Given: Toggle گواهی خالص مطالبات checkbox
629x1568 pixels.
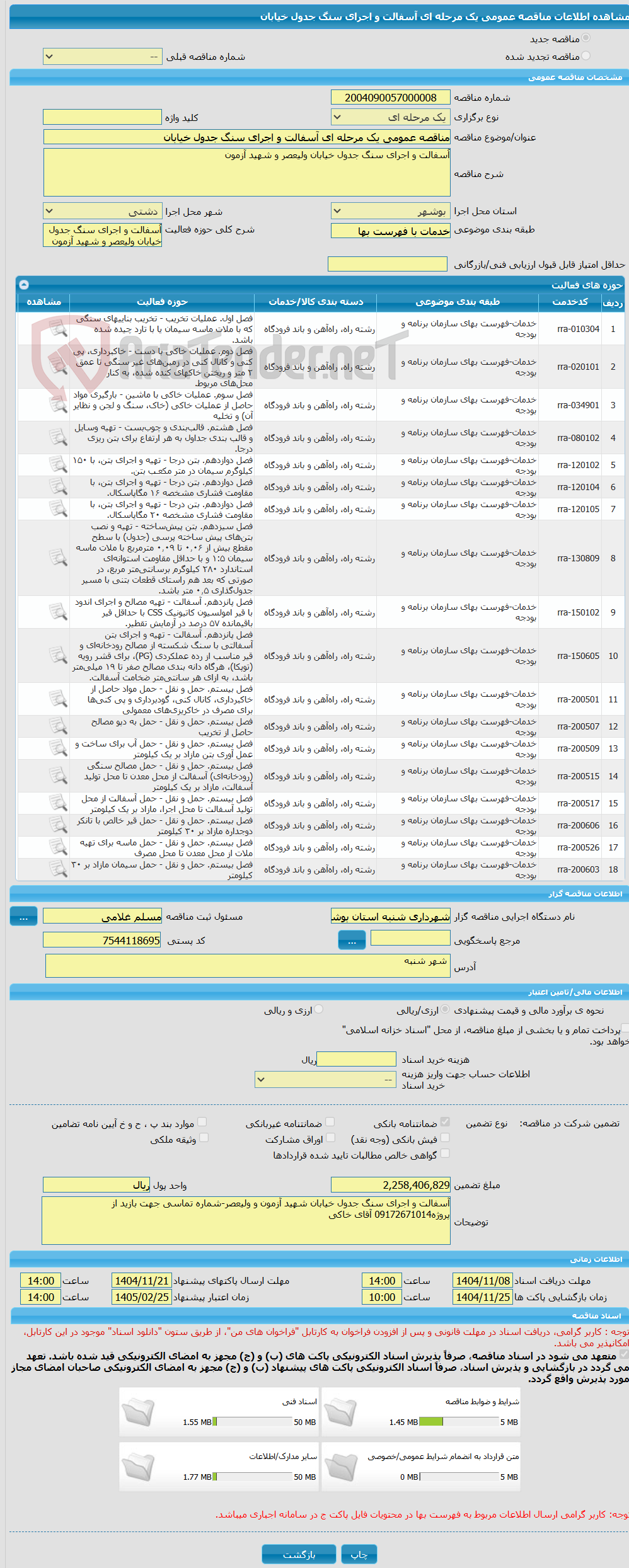Looking at the screenshot, I should 445,1153.
